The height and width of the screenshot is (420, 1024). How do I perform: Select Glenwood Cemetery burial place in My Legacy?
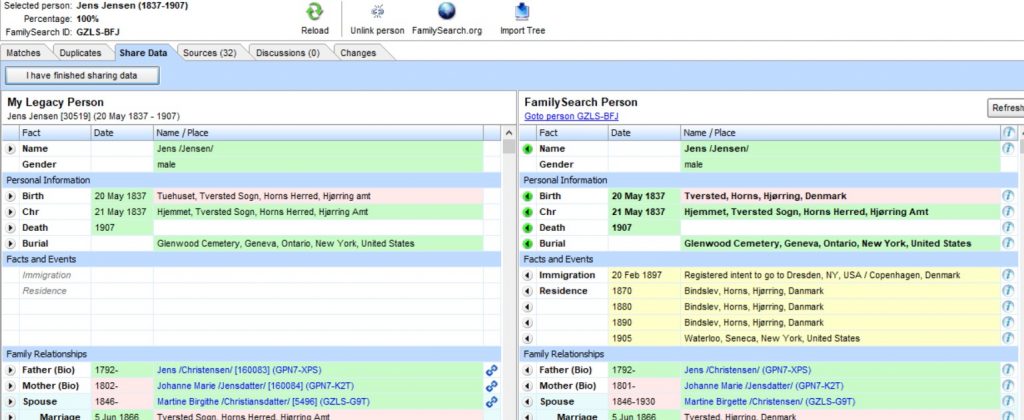pos(285,244)
